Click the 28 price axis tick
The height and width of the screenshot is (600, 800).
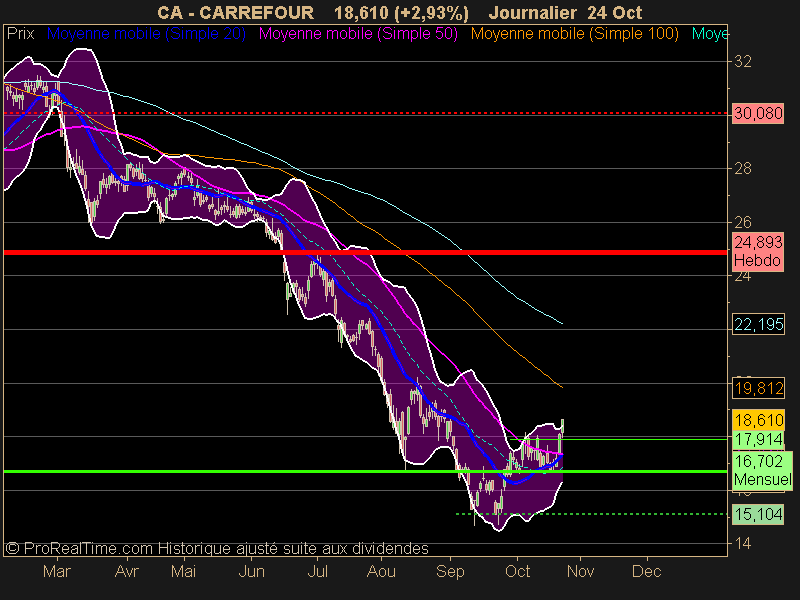point(742,168)
